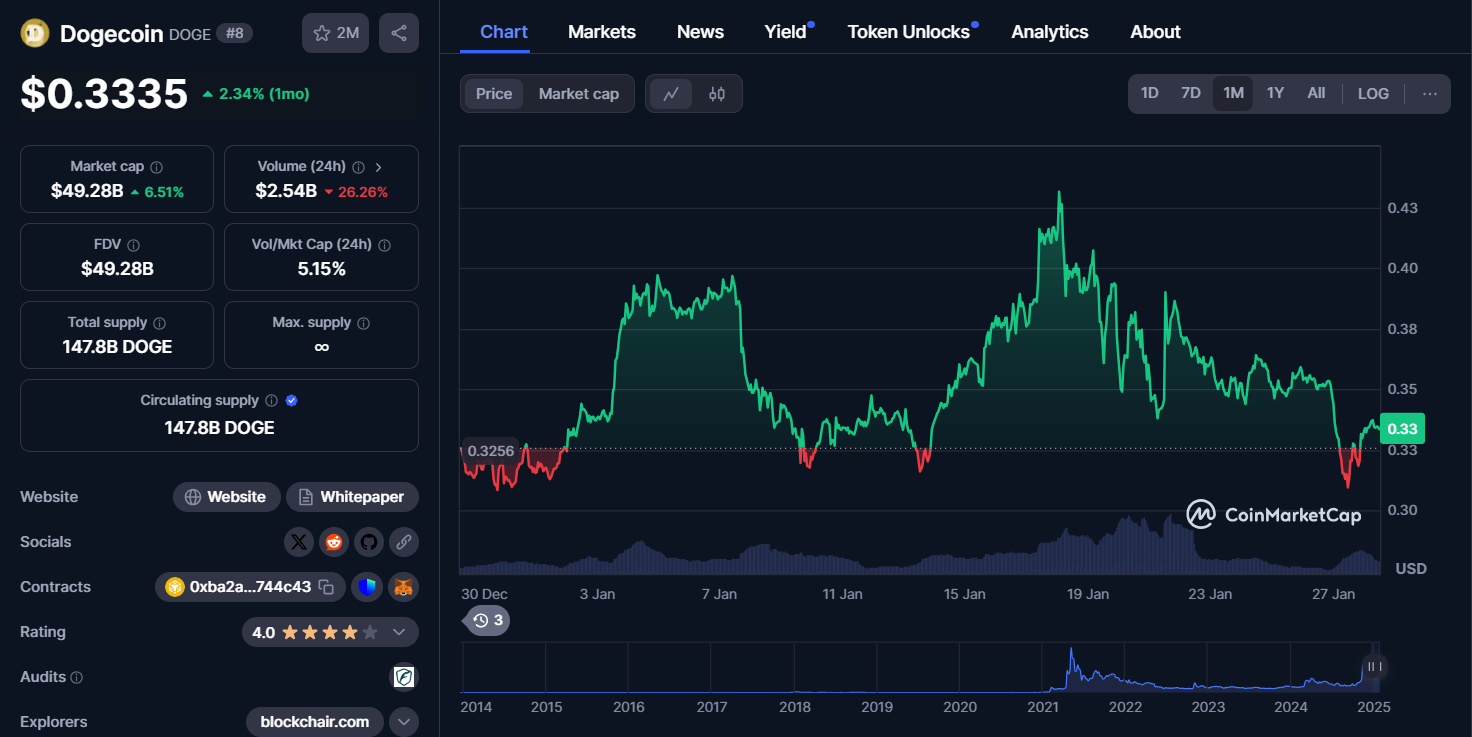Image resolution: width=1472 pixels, height=737 pixels.
Task: Toggle LOG scale on chart
Action: point(1373,93)
